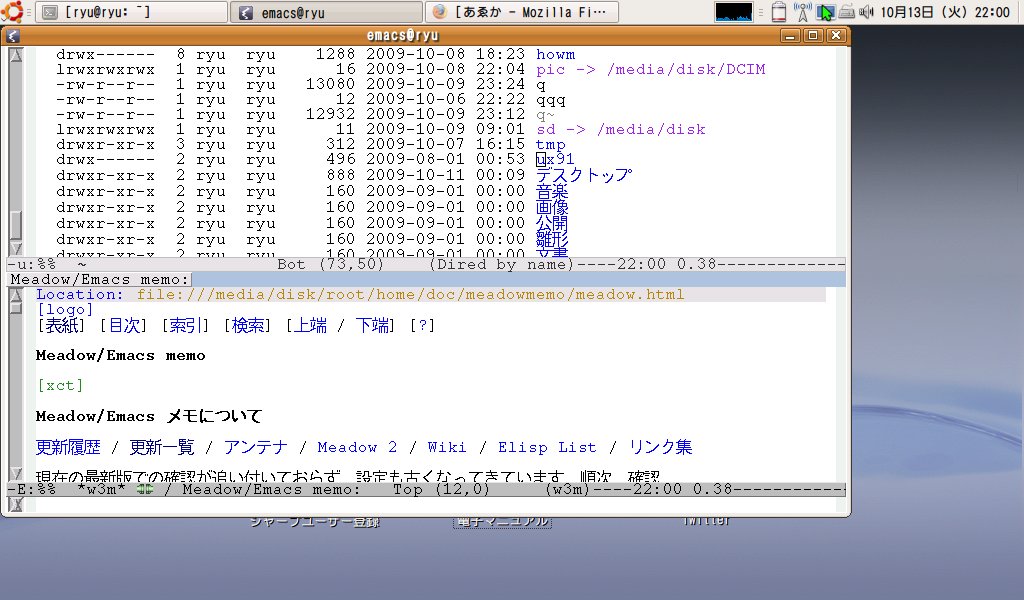1024x600 pixels.
Task: Click the green w3m mode line icon
Action: 145,489
